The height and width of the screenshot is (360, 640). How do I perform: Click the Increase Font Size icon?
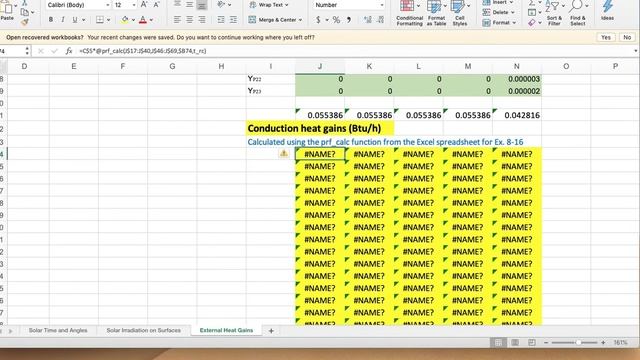pyautogui.click(x=144, y=5)
